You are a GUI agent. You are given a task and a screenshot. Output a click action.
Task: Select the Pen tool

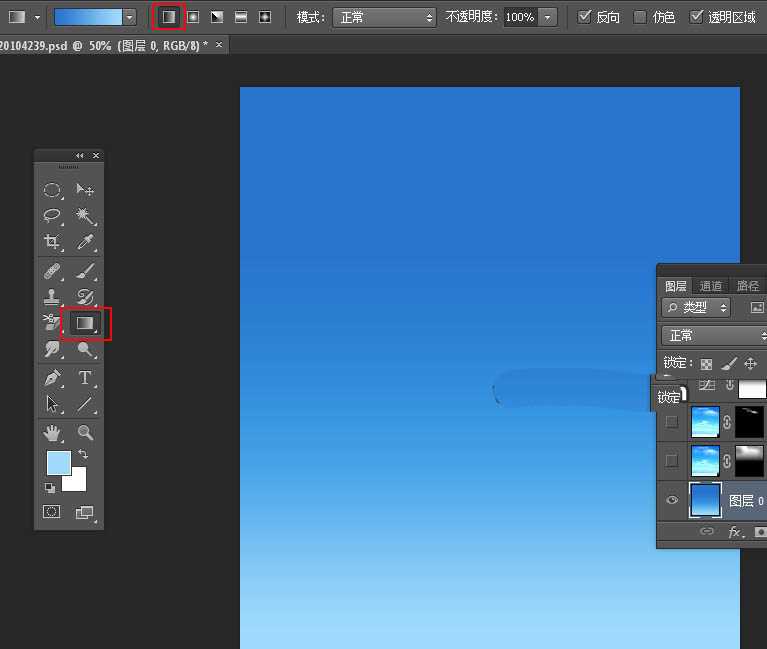52,378
